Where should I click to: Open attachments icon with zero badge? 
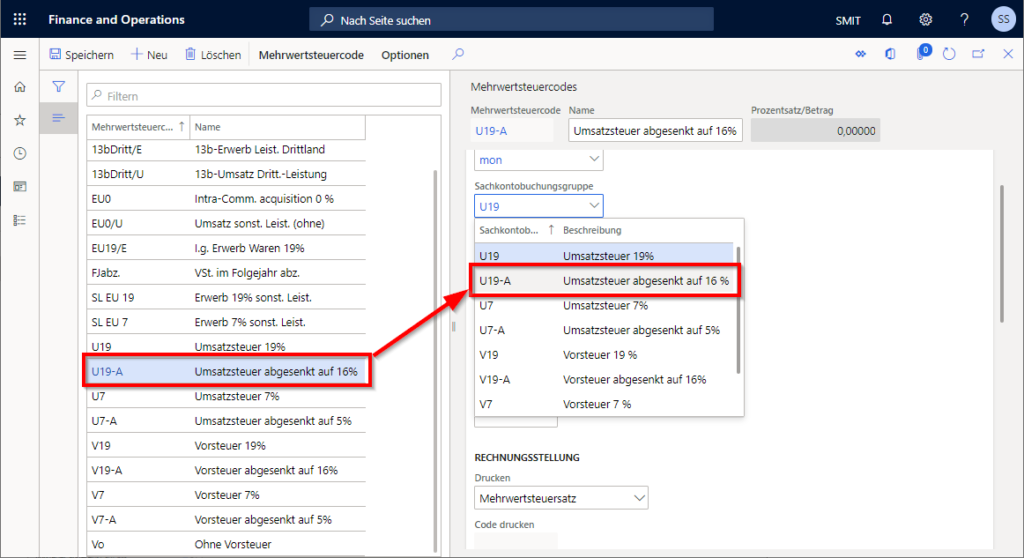pos(922,53)
